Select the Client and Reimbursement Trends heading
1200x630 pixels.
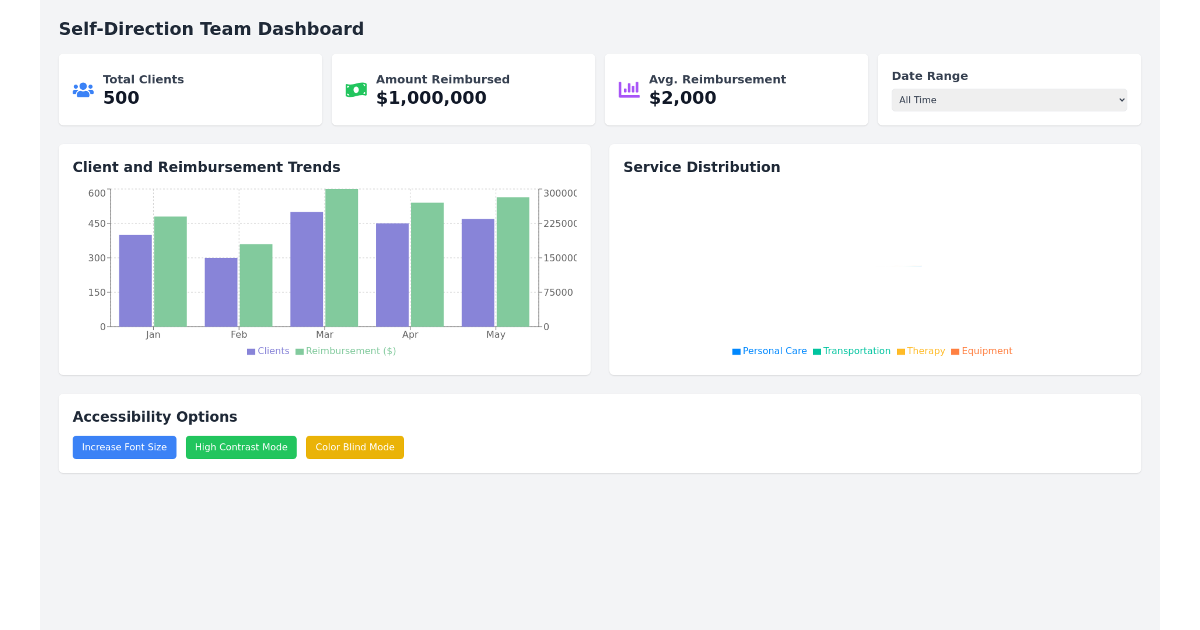pyautogui.click(x=207, y=167)
